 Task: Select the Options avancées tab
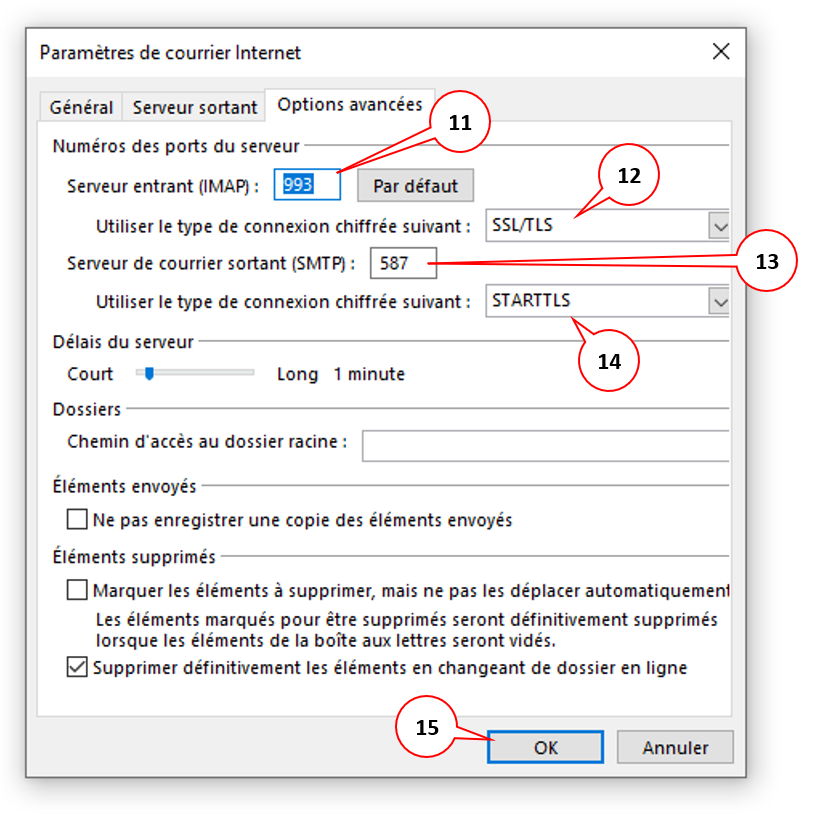click(x=348, y=103)
